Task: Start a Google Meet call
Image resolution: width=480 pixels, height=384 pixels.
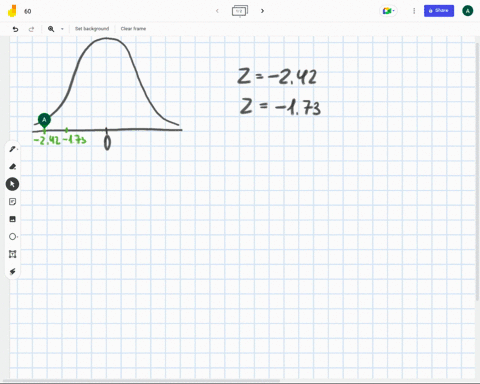Action: click(x=388, y=11)
